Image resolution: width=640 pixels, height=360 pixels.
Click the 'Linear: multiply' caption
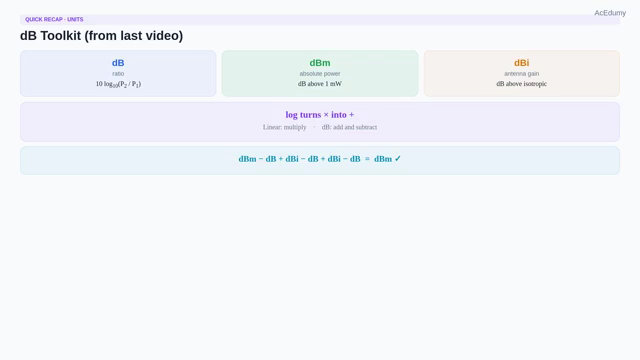click(x=284, y=127)
